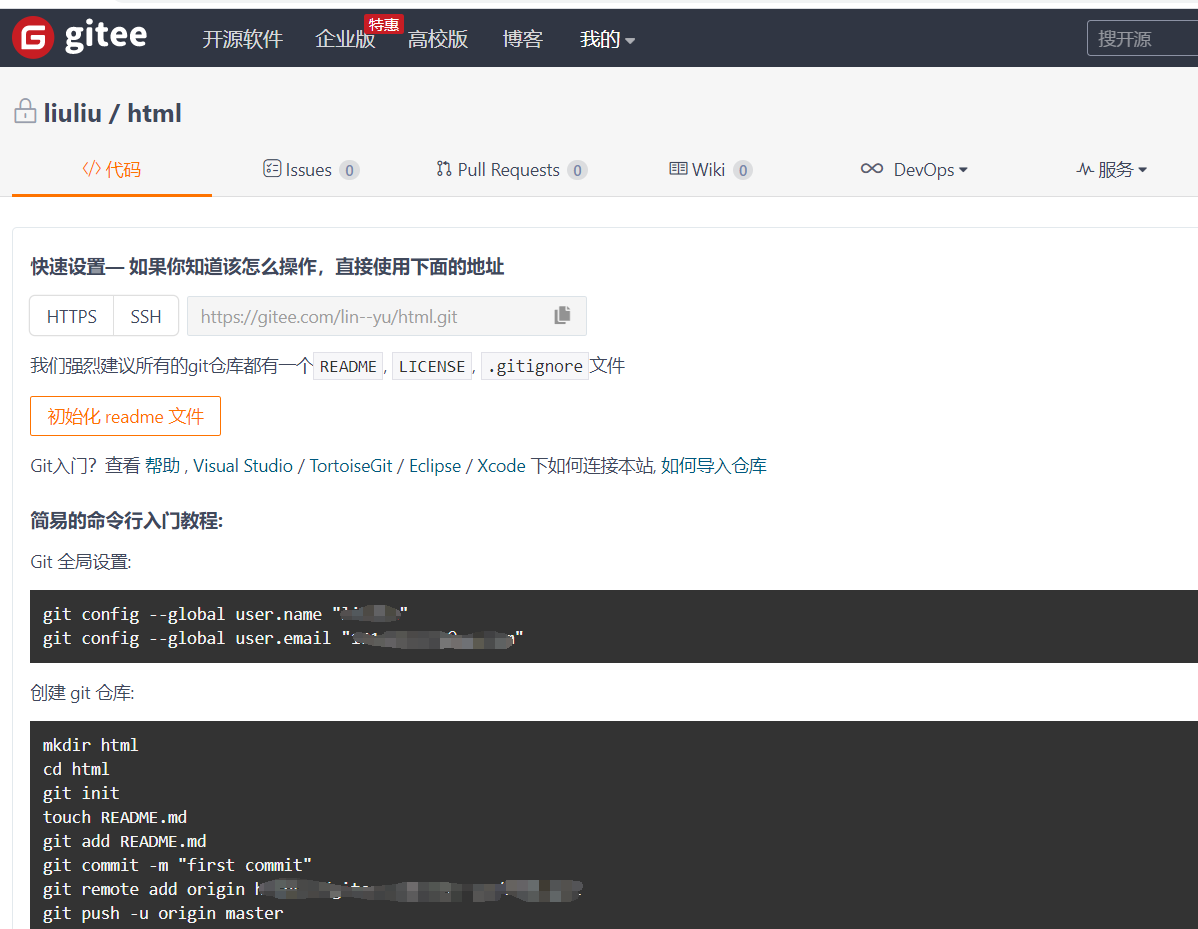Select the HTTPS protocol button
The image size is (1198, 929).
tap(72, 316)
